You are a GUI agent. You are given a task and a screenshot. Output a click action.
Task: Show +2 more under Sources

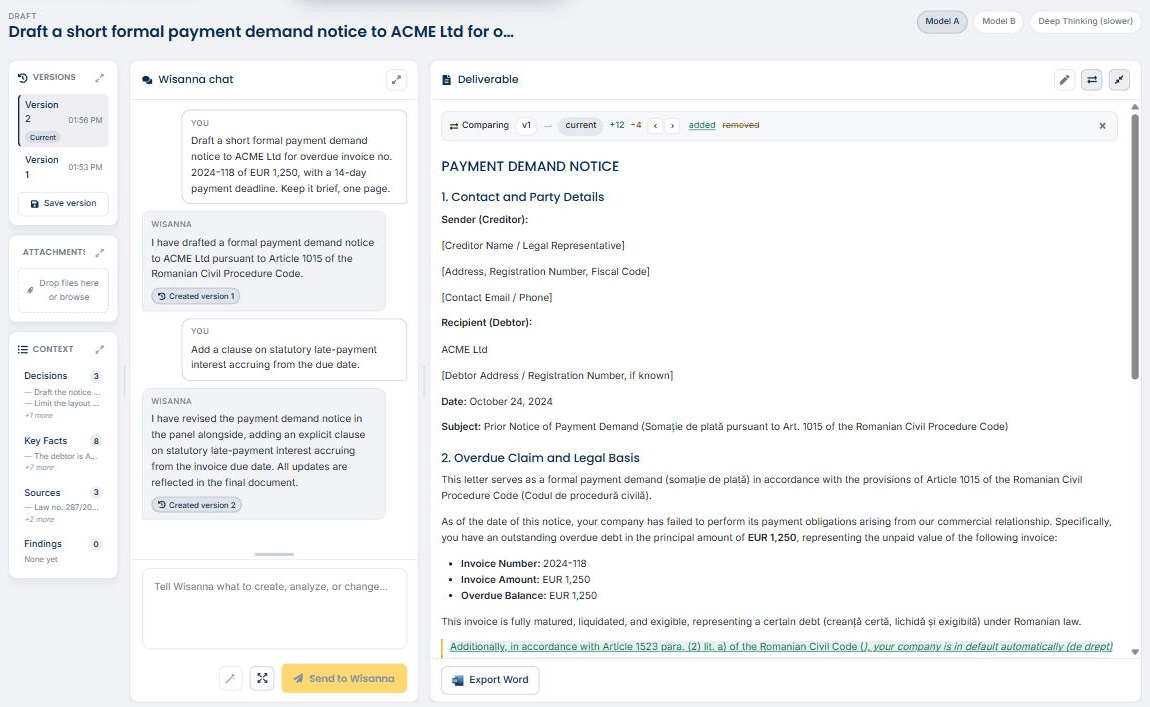click(x=40, y=520)
